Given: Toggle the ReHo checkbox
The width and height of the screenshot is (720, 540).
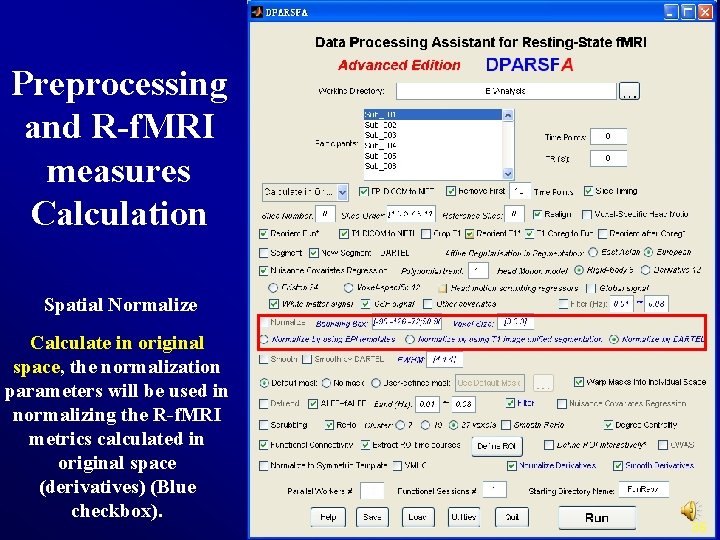Looking at the screenshot, I should tap(329, 425).
